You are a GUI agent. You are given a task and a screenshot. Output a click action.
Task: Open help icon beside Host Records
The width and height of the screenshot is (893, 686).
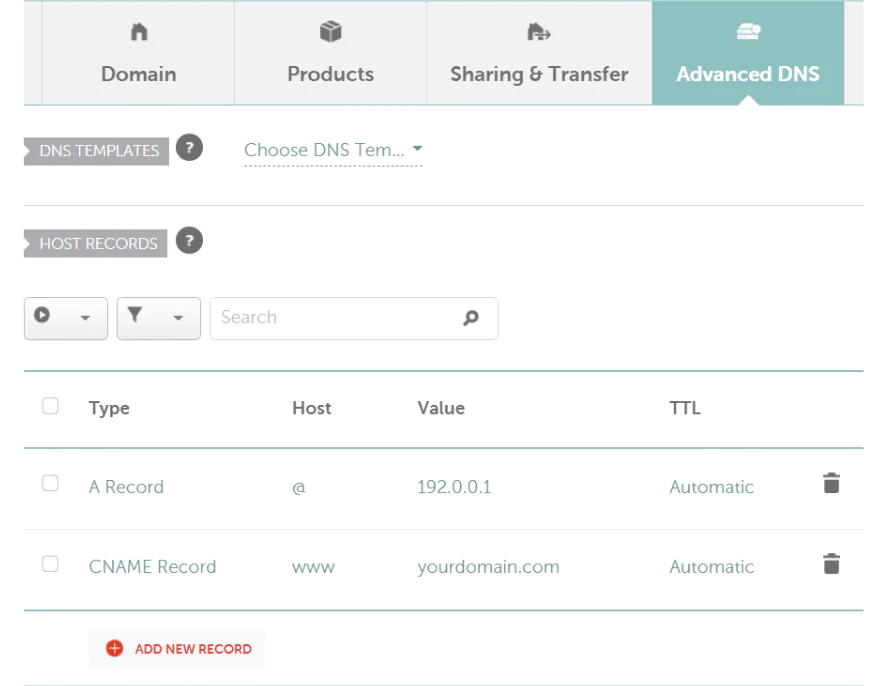click(189, 241)
